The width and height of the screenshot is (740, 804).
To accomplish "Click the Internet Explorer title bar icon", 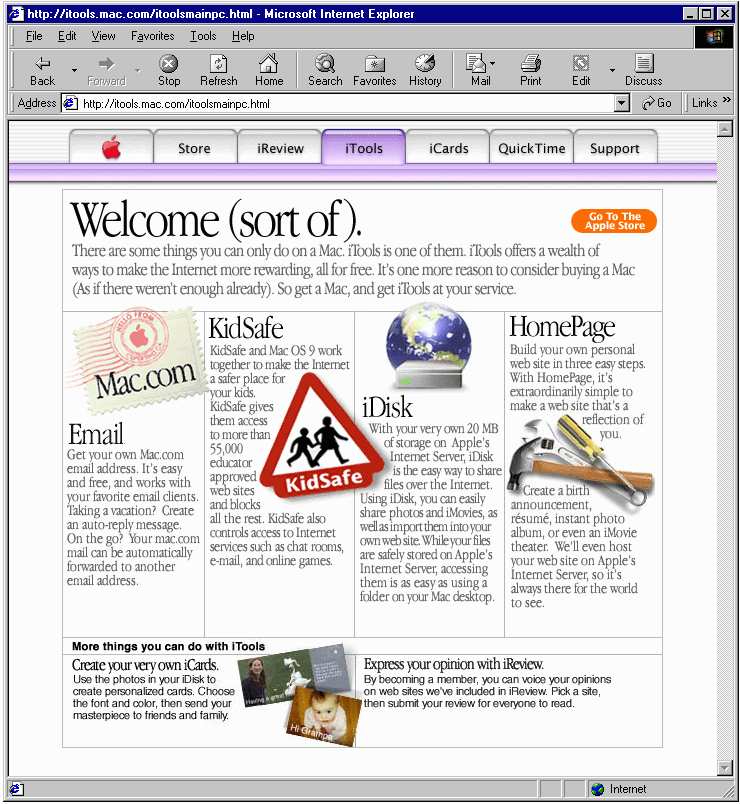I will coord(16,13).
